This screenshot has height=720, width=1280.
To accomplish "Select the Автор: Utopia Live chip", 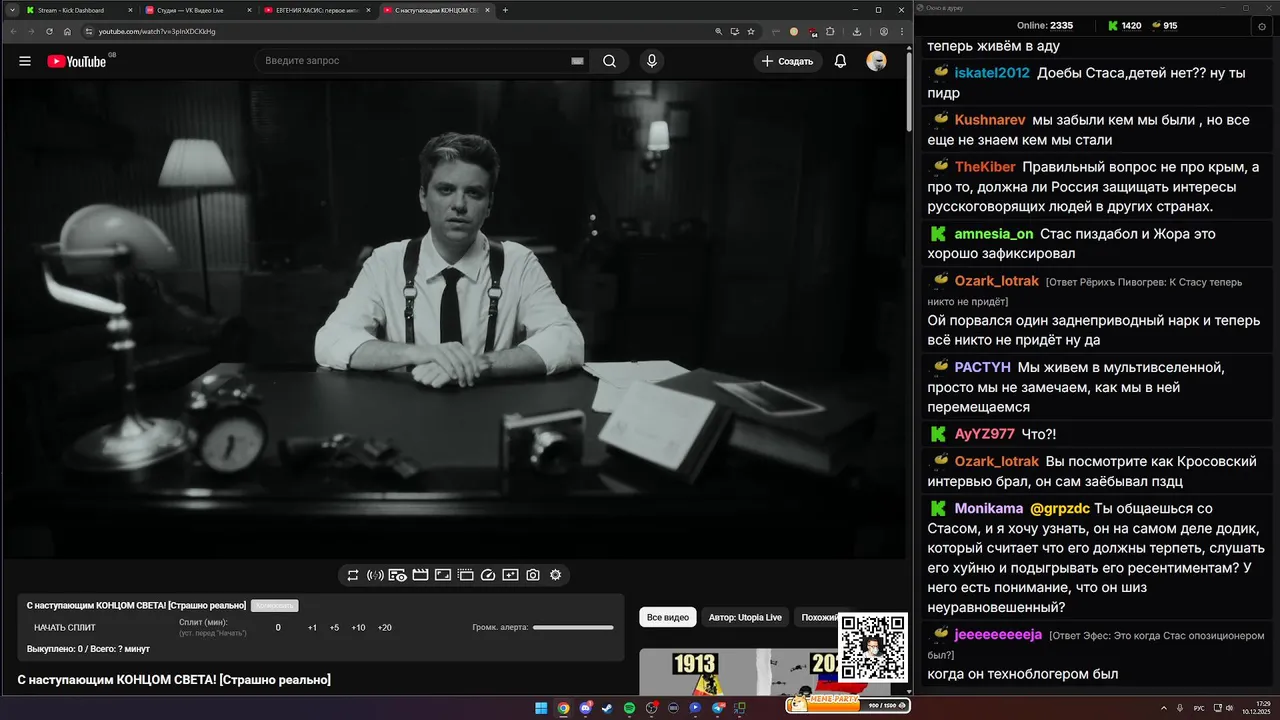I will click(x=745, y=617).
